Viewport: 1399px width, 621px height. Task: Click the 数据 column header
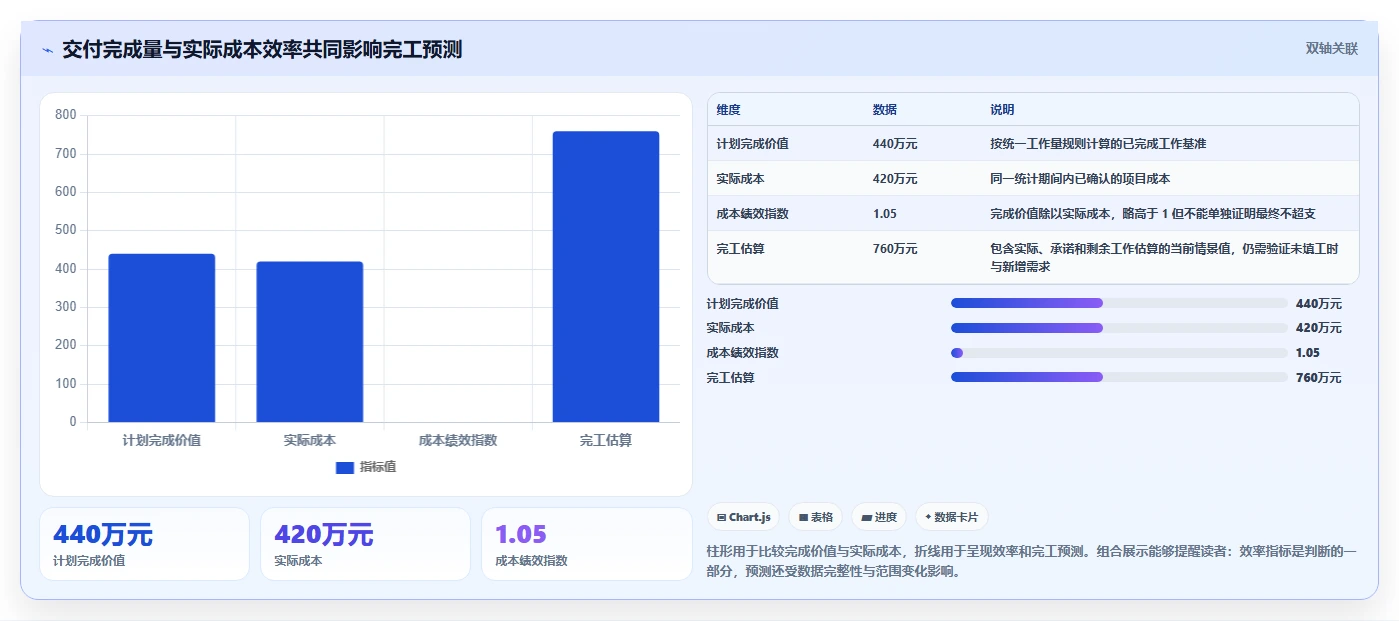pos(885,110)
